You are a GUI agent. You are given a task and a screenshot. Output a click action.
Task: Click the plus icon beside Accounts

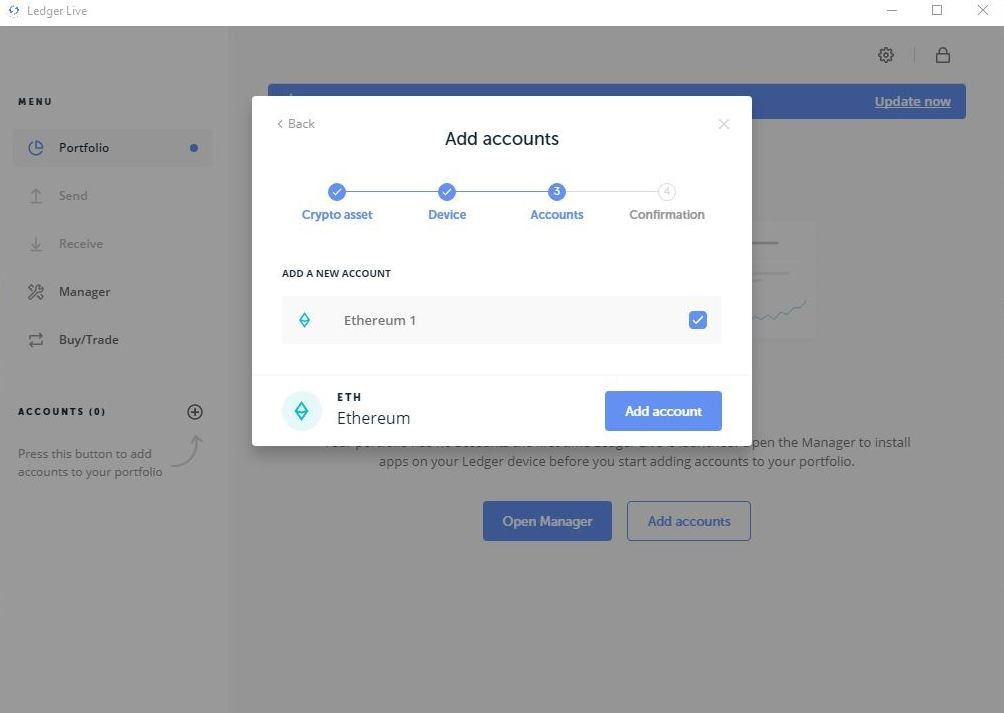(x=195, y=412)
